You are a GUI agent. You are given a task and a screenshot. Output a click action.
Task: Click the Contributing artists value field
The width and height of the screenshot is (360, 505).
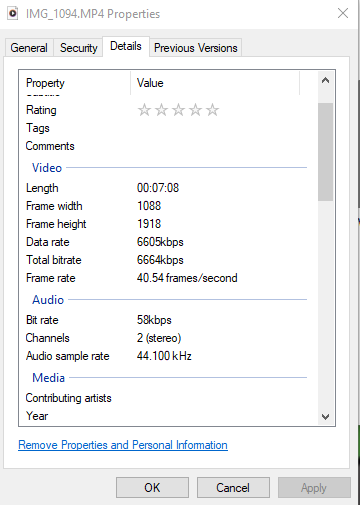[218, 398]
